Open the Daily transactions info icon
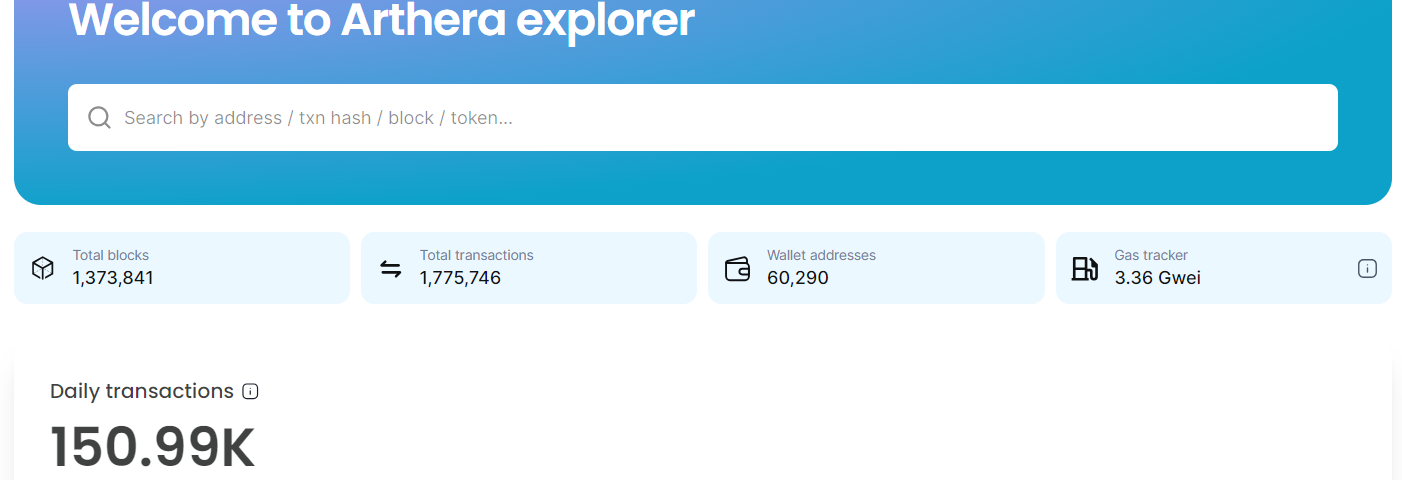 click(251, 392)
